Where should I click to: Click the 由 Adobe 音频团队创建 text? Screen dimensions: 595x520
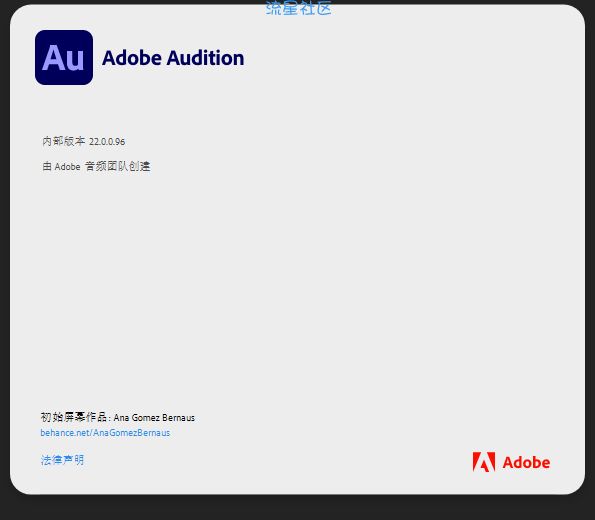[96, 166]
